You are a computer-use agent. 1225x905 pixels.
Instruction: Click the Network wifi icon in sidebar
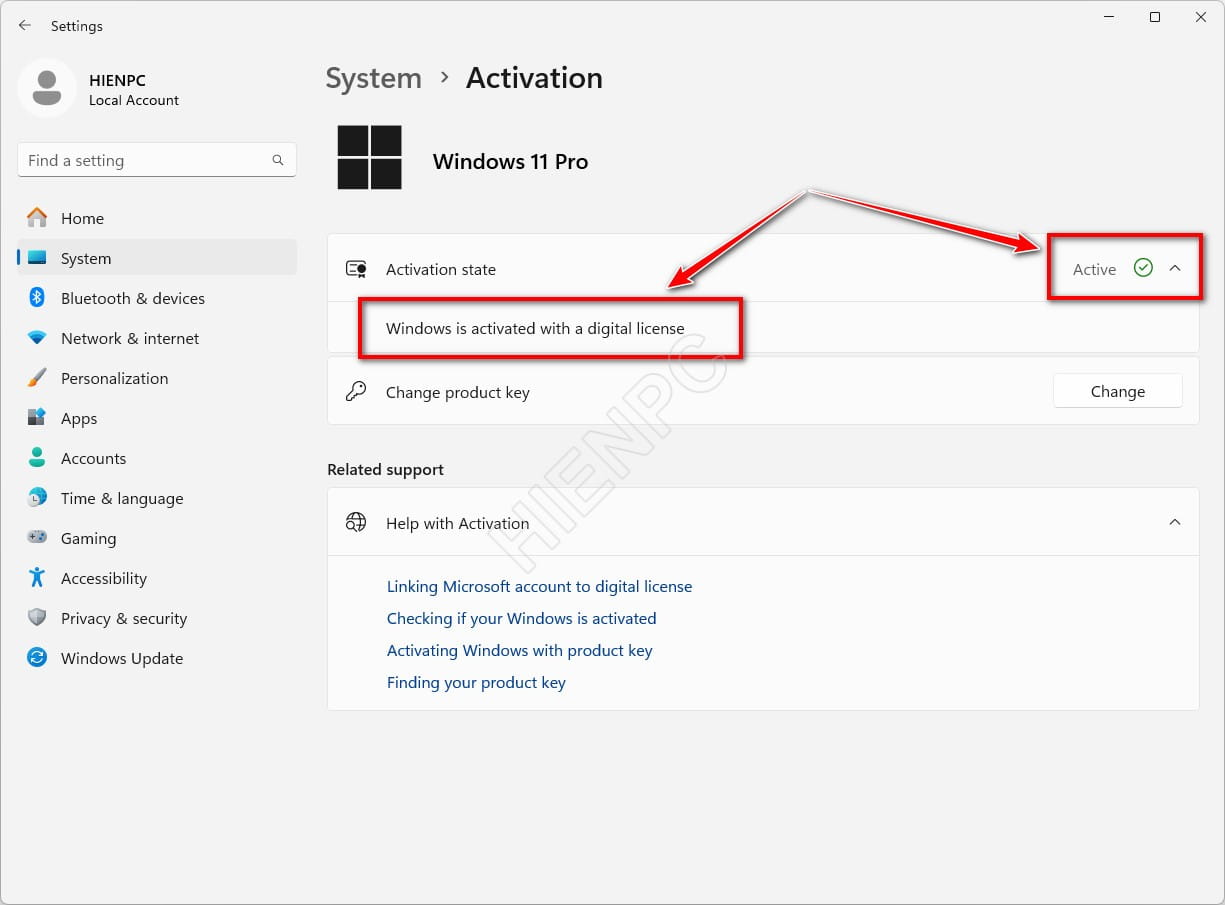click(37, 338)
